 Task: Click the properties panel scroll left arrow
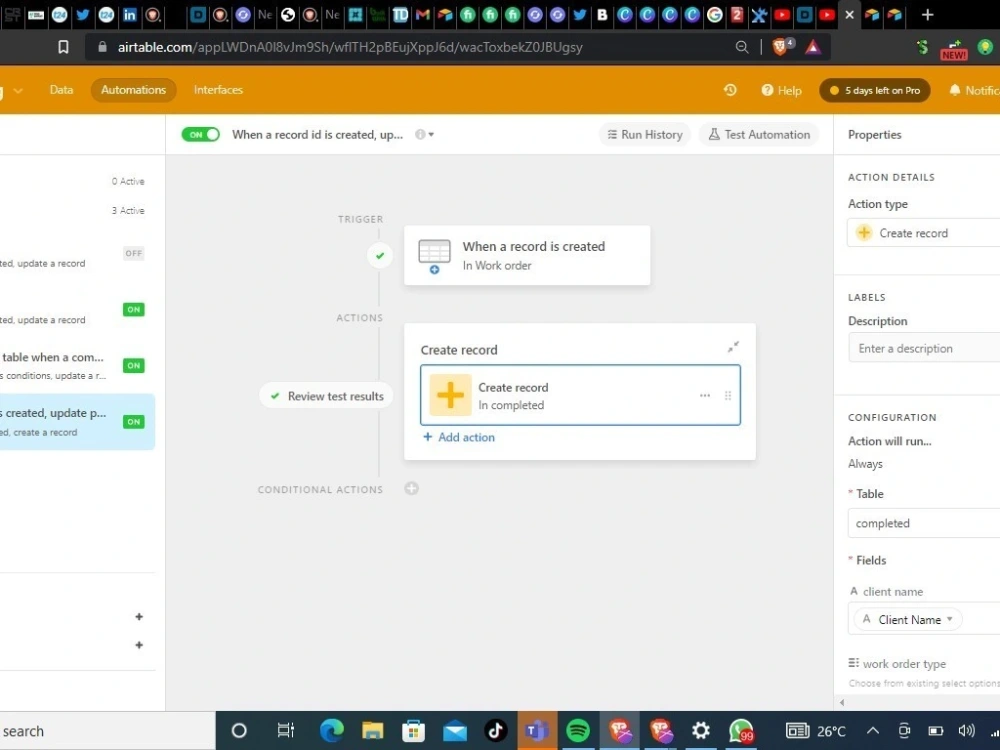[x=842, y=703]
